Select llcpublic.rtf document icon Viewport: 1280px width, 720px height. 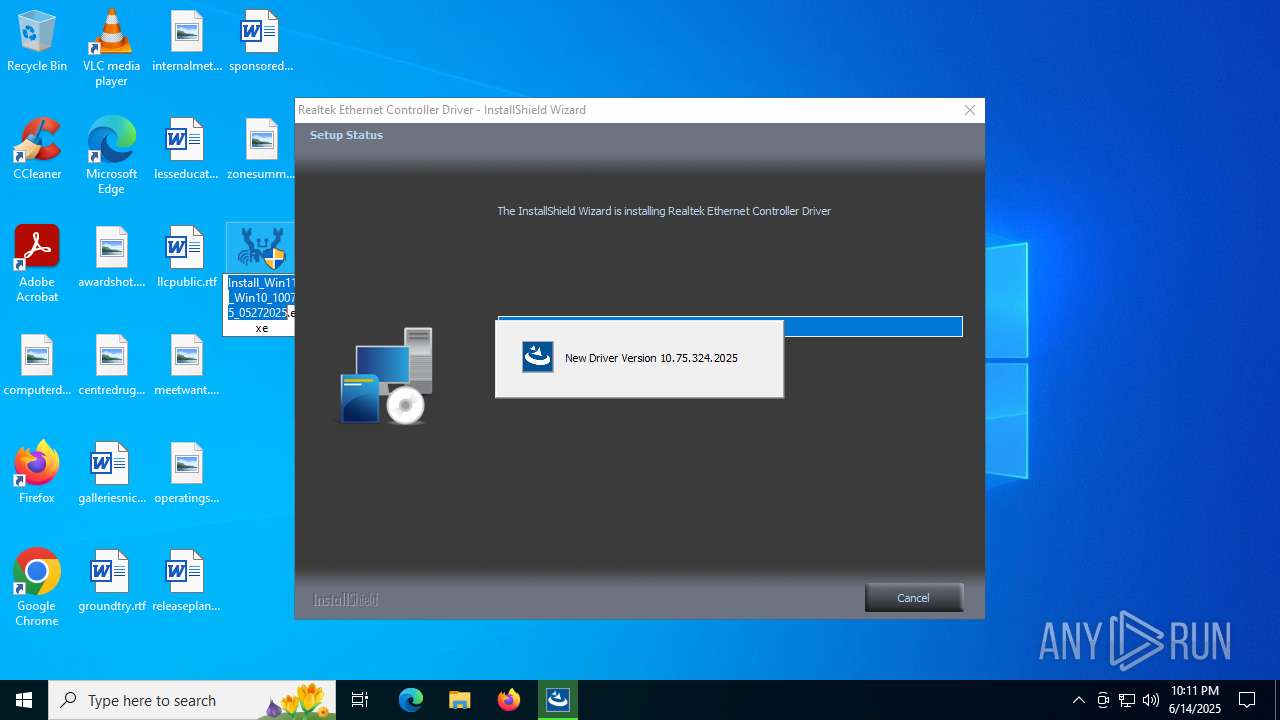186,258
